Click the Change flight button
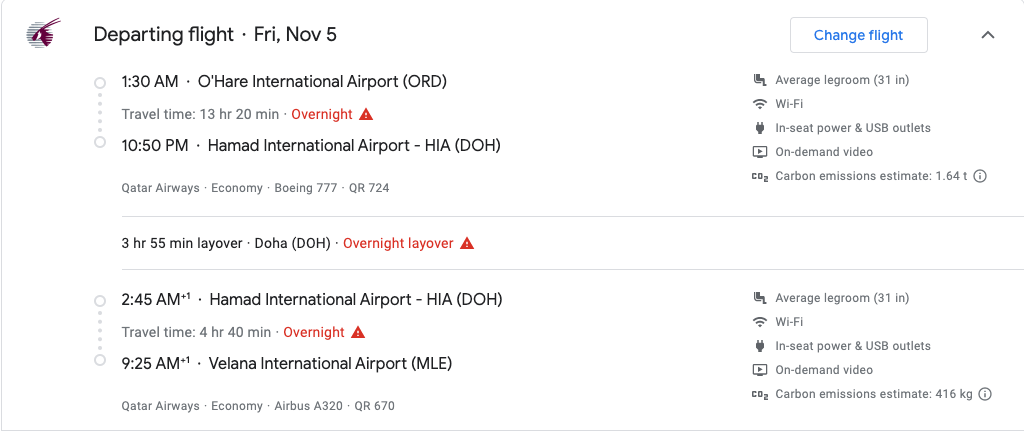Screen dimensions: 1024x431 tap(858, 35)
